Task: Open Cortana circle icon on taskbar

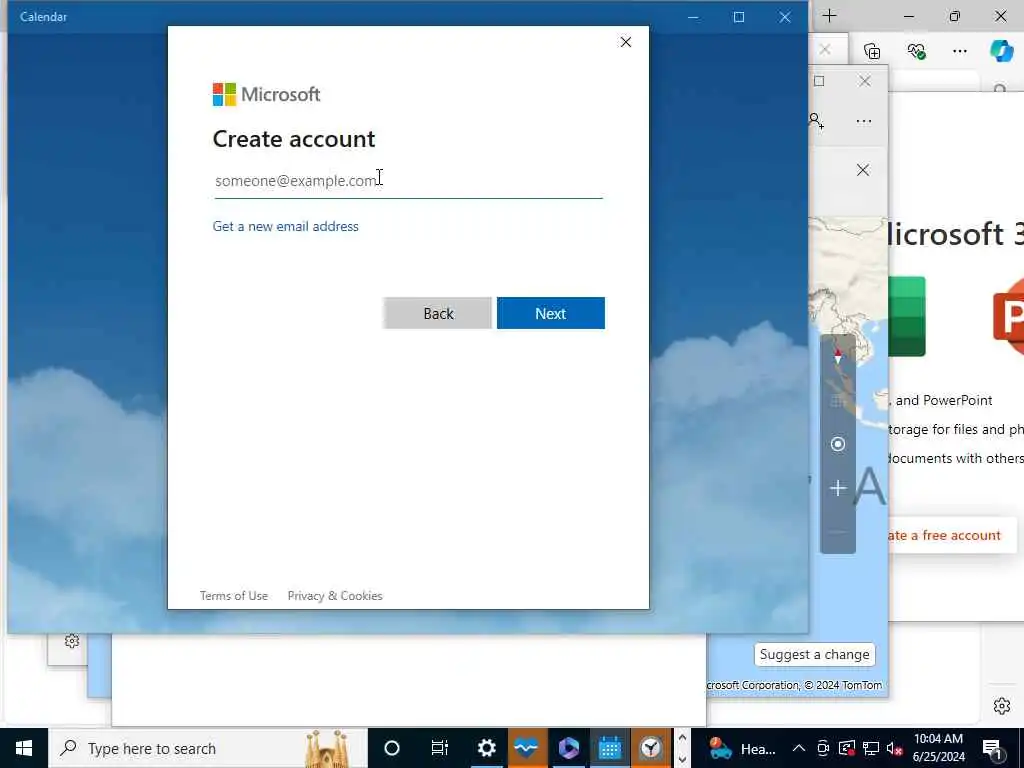Action: click(392, 748)
